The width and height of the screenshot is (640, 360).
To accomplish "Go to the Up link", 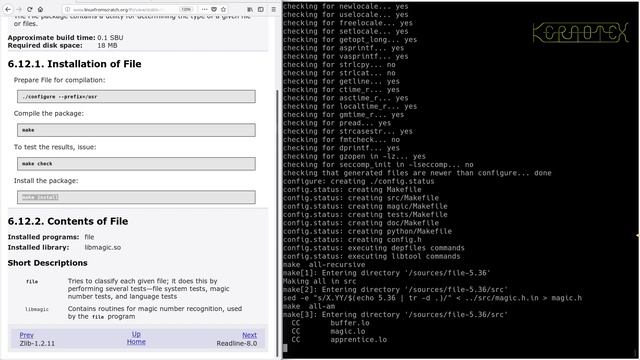I will (136, 334).
